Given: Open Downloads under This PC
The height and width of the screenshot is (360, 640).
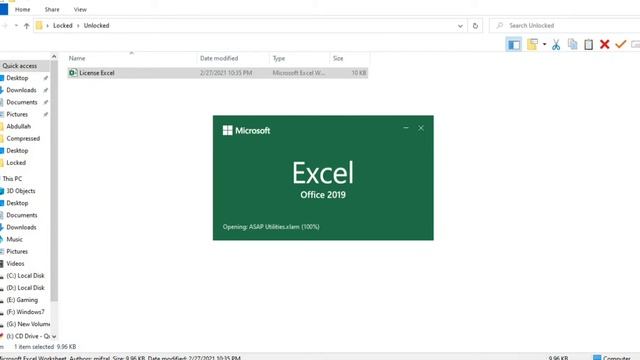Looking at the screenshot, I should (21, 227).
